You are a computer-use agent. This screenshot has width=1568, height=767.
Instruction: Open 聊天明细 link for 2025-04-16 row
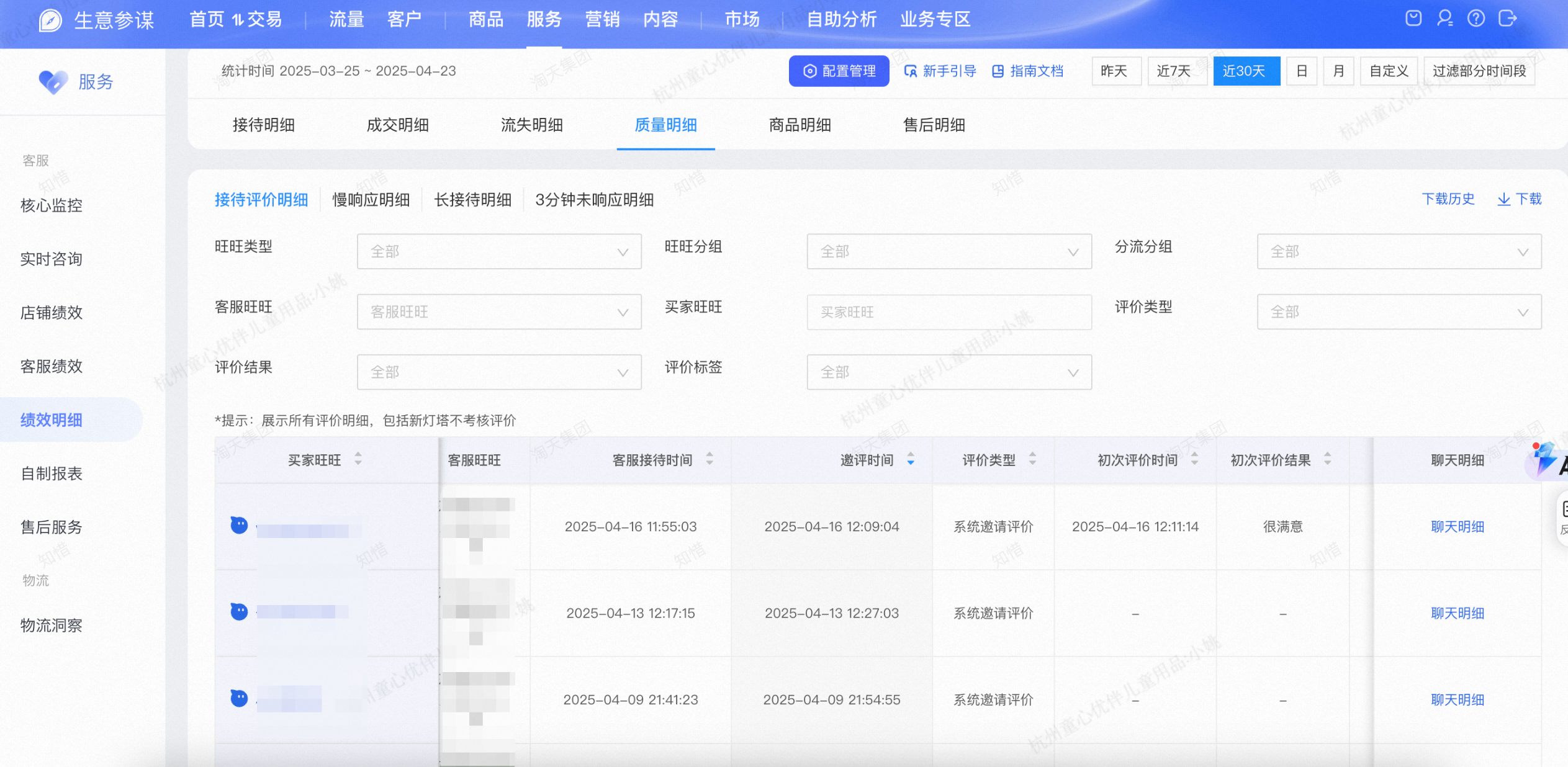click(1457, 526)
